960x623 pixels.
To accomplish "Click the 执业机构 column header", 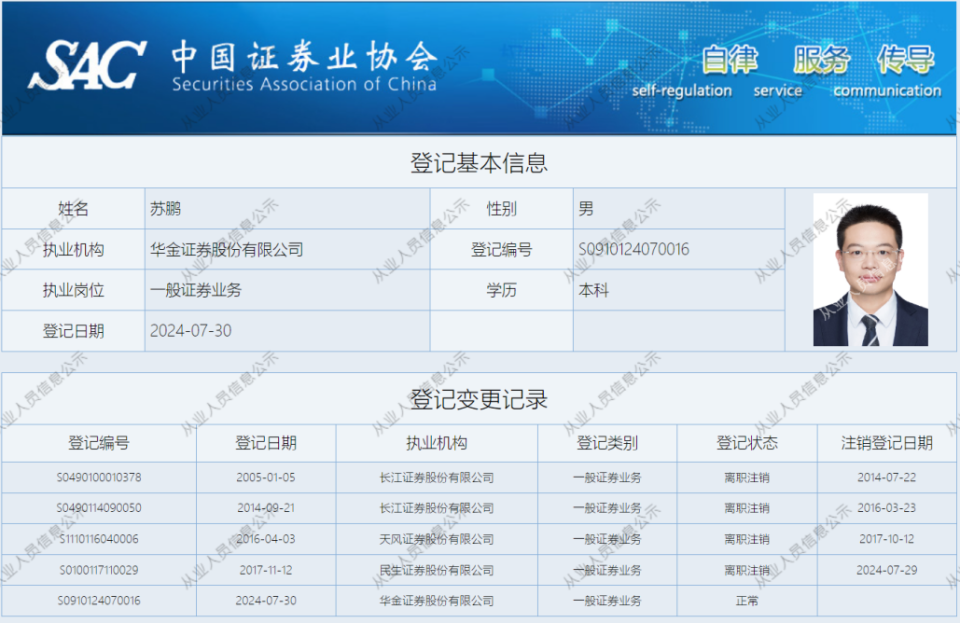I will click(x=439, y=443).
